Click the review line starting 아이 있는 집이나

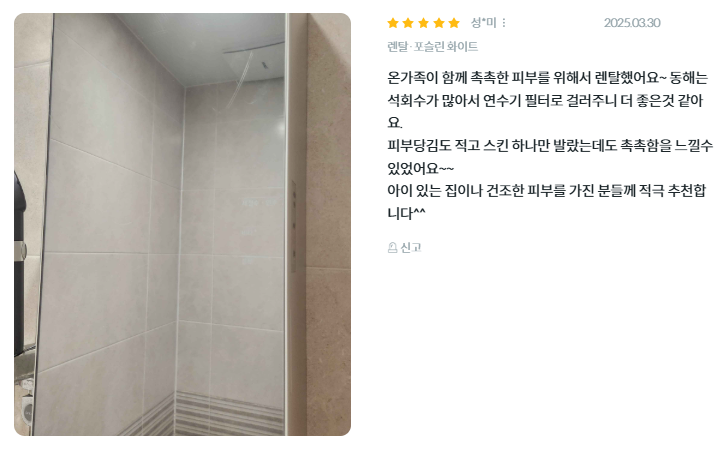tap(546, 190)
